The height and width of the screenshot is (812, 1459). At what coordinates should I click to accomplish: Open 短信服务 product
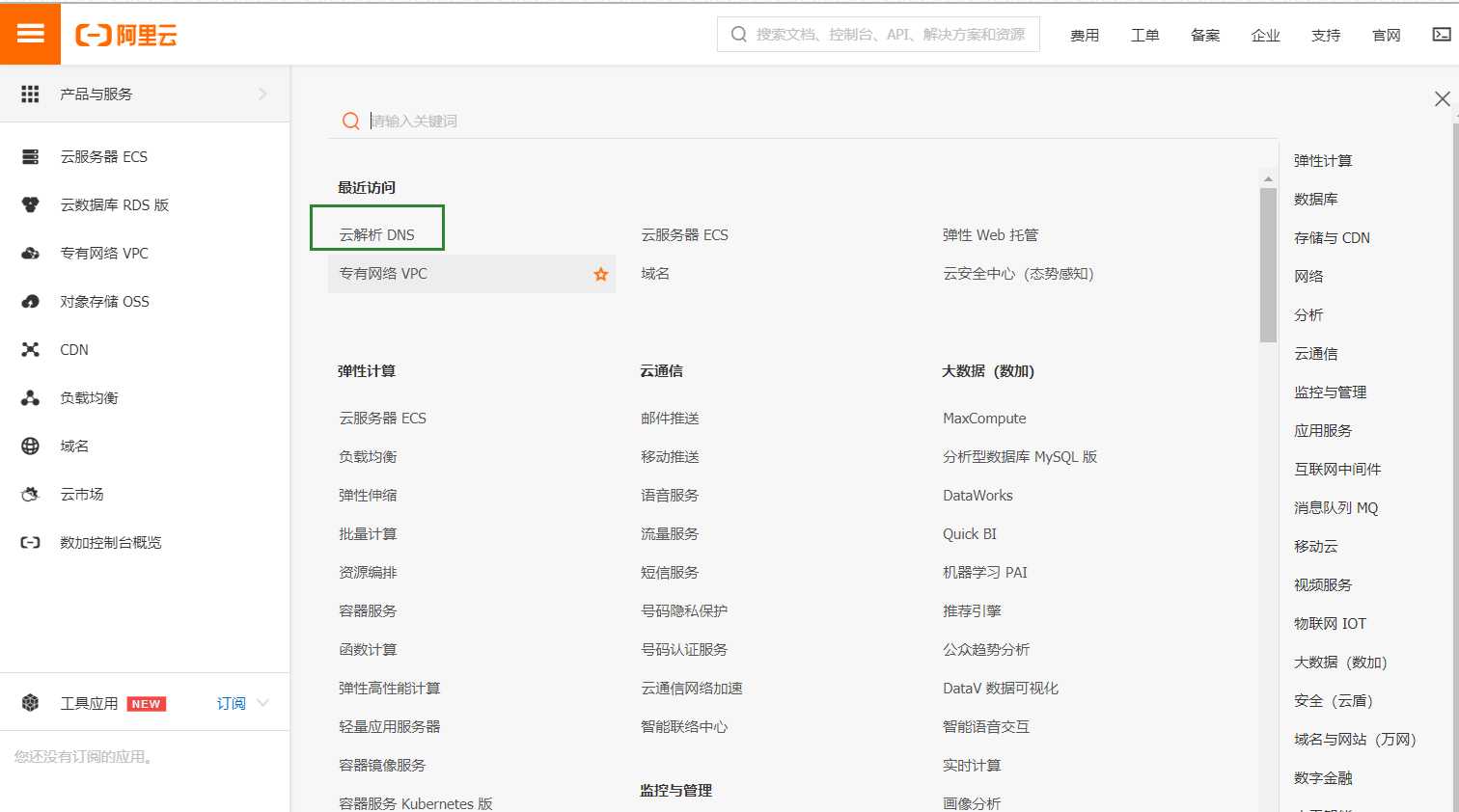pos(670,572)
